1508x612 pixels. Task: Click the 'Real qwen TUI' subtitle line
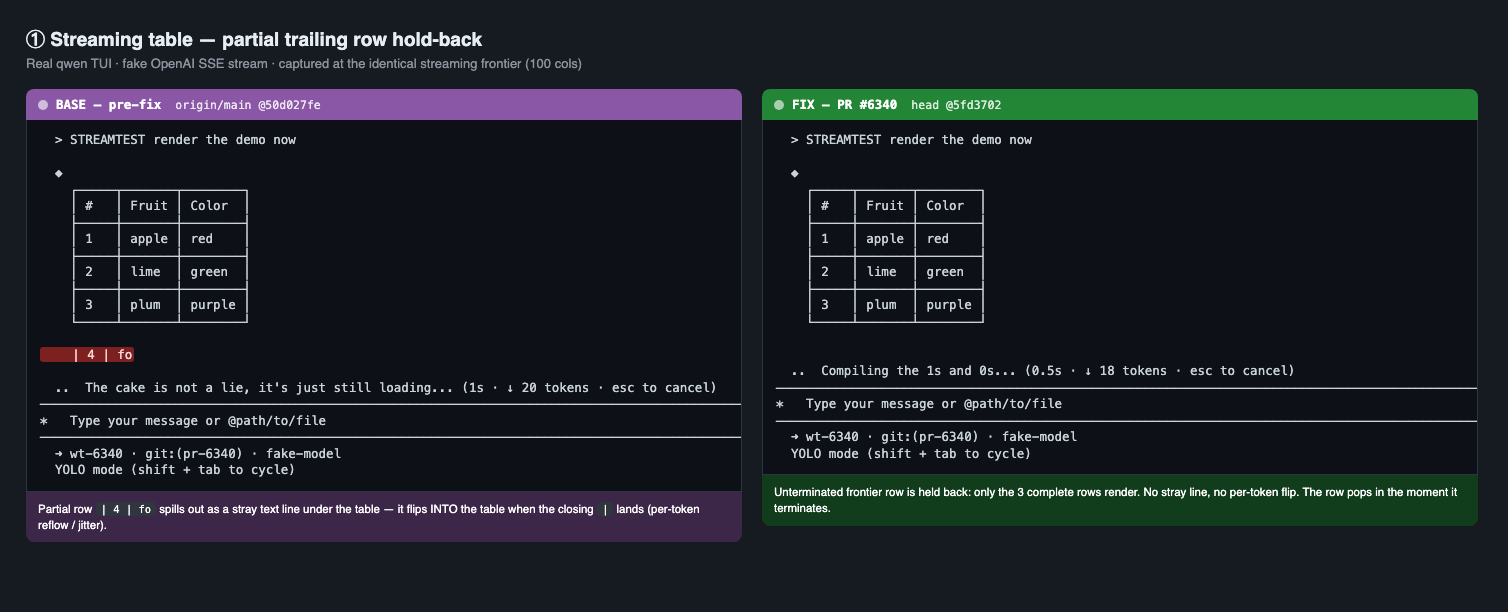[x=304, y=64]
